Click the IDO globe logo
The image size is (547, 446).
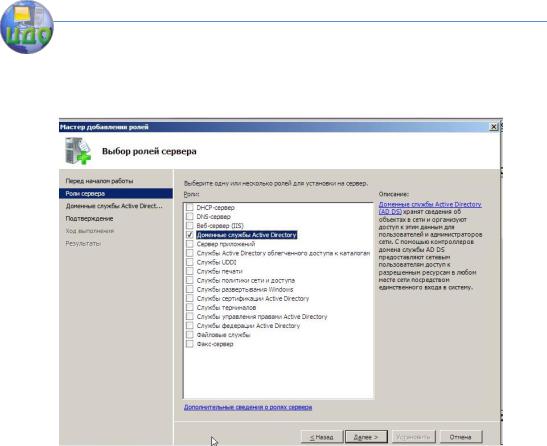27,27
